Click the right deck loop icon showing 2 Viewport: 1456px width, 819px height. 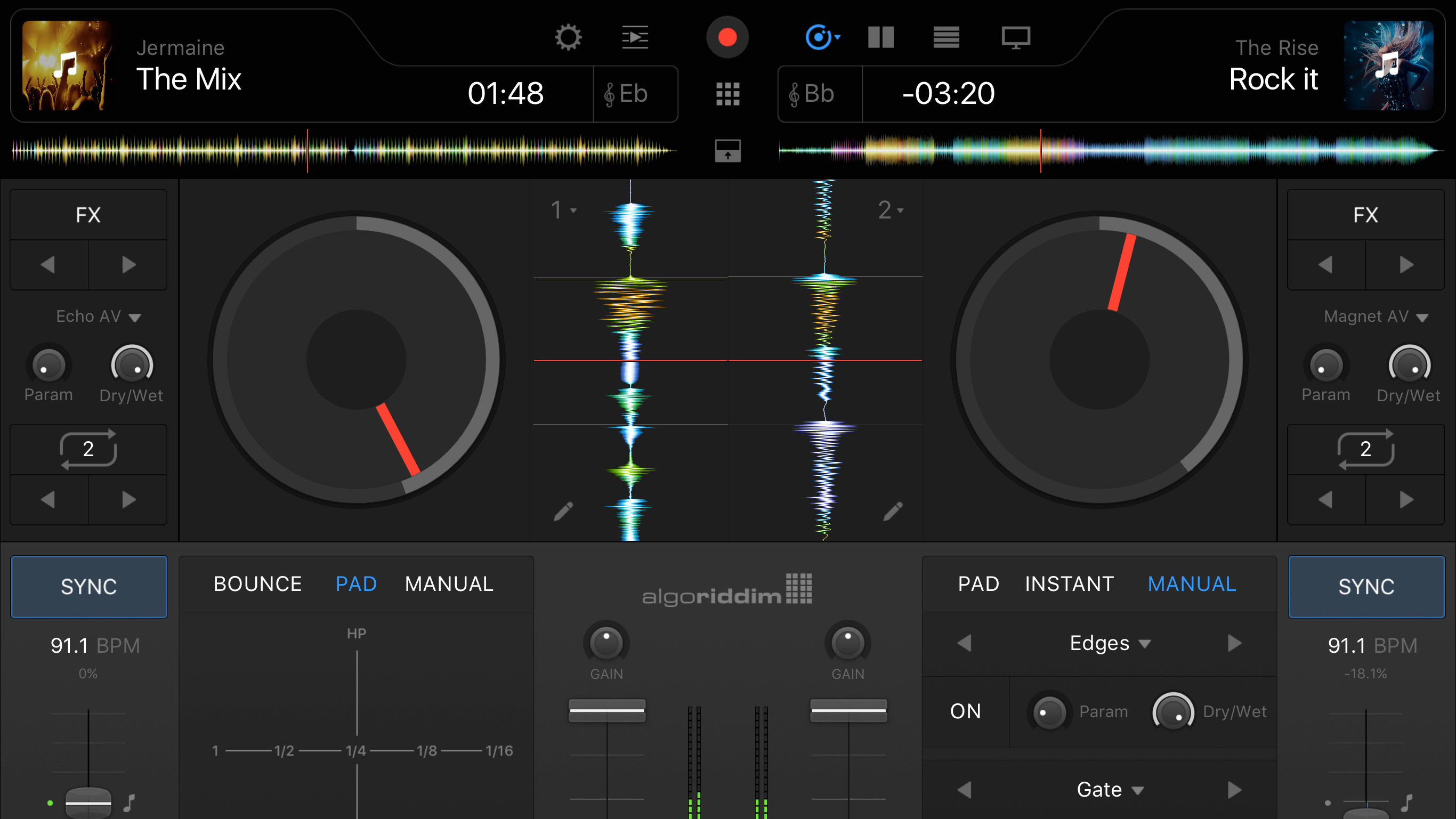click(x=1365, y=449)
